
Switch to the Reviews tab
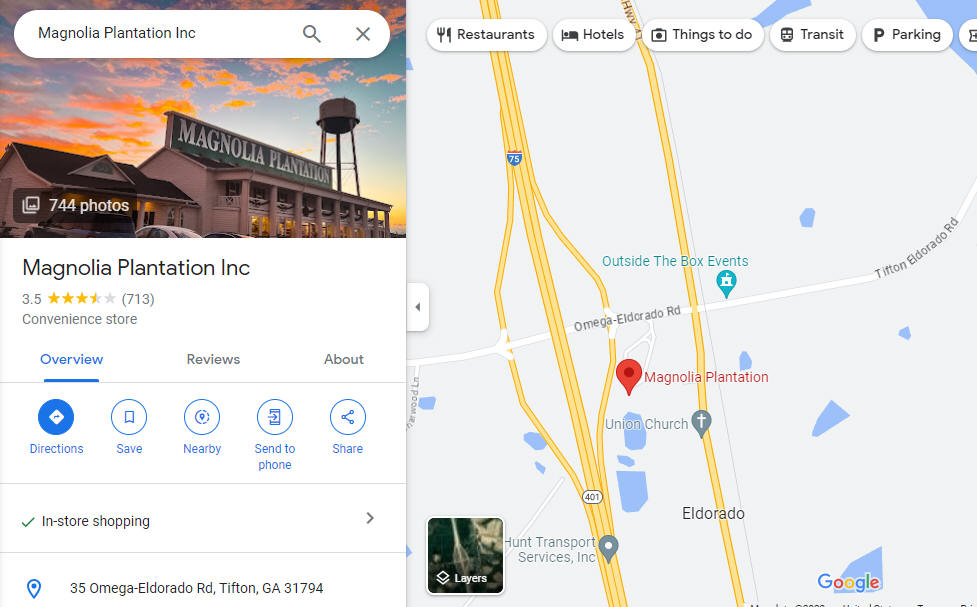click(213, 360)
